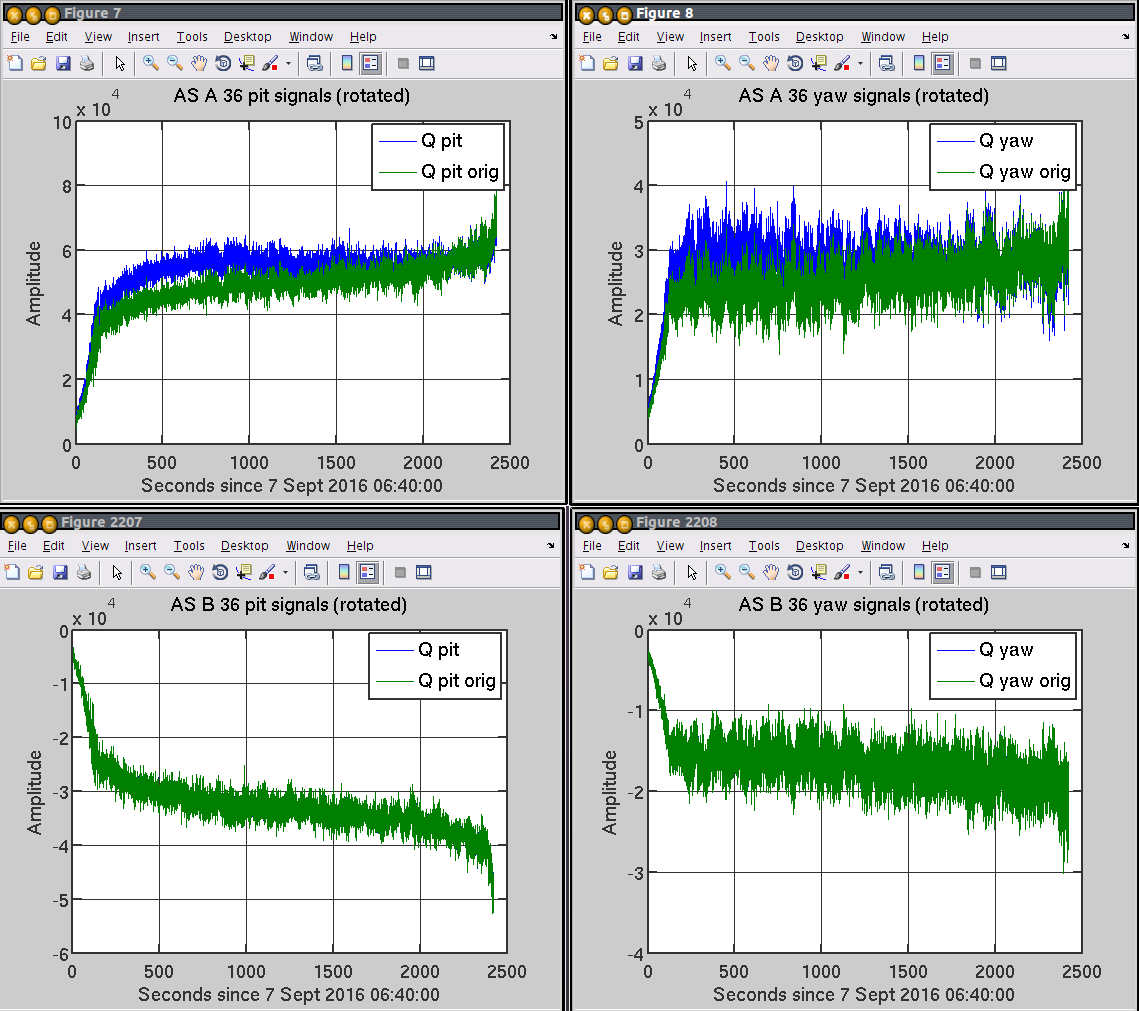This screenshot has width=1139, height=1011.
Task: Open File menu in Figure 7
Action: [20, 36]
